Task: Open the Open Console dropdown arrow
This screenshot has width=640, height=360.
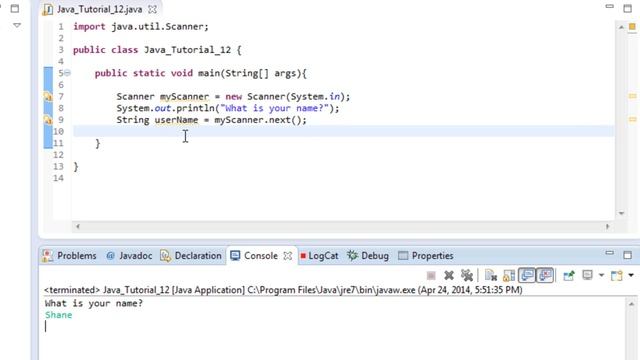Action: 631,276
